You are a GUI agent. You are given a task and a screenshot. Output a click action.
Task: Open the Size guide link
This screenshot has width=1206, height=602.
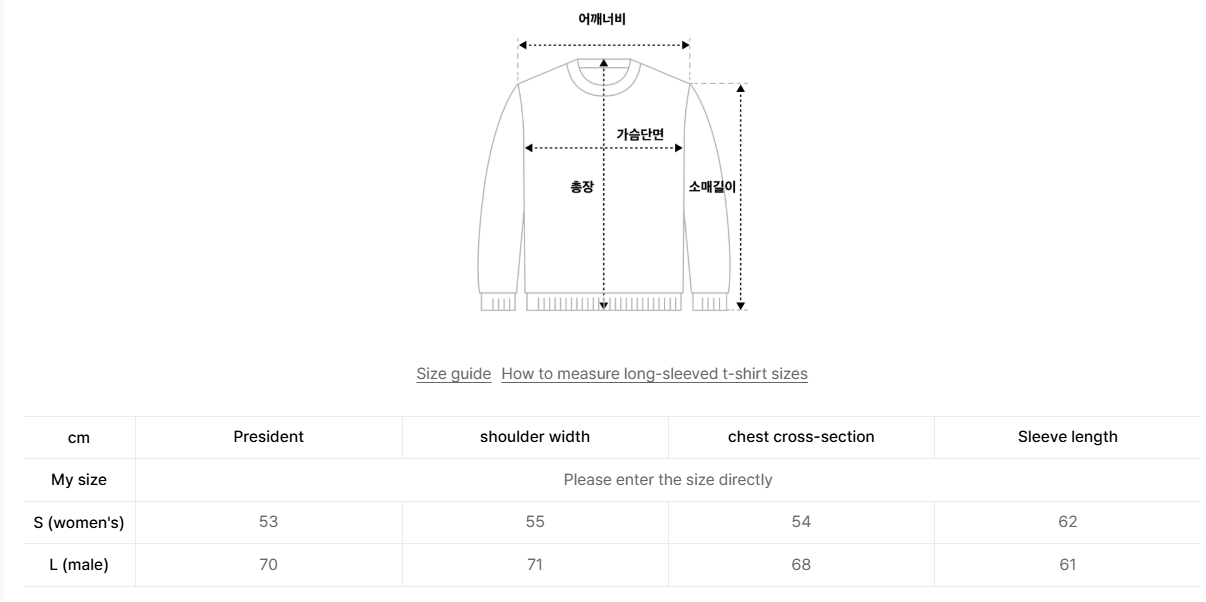coord(454,373)
